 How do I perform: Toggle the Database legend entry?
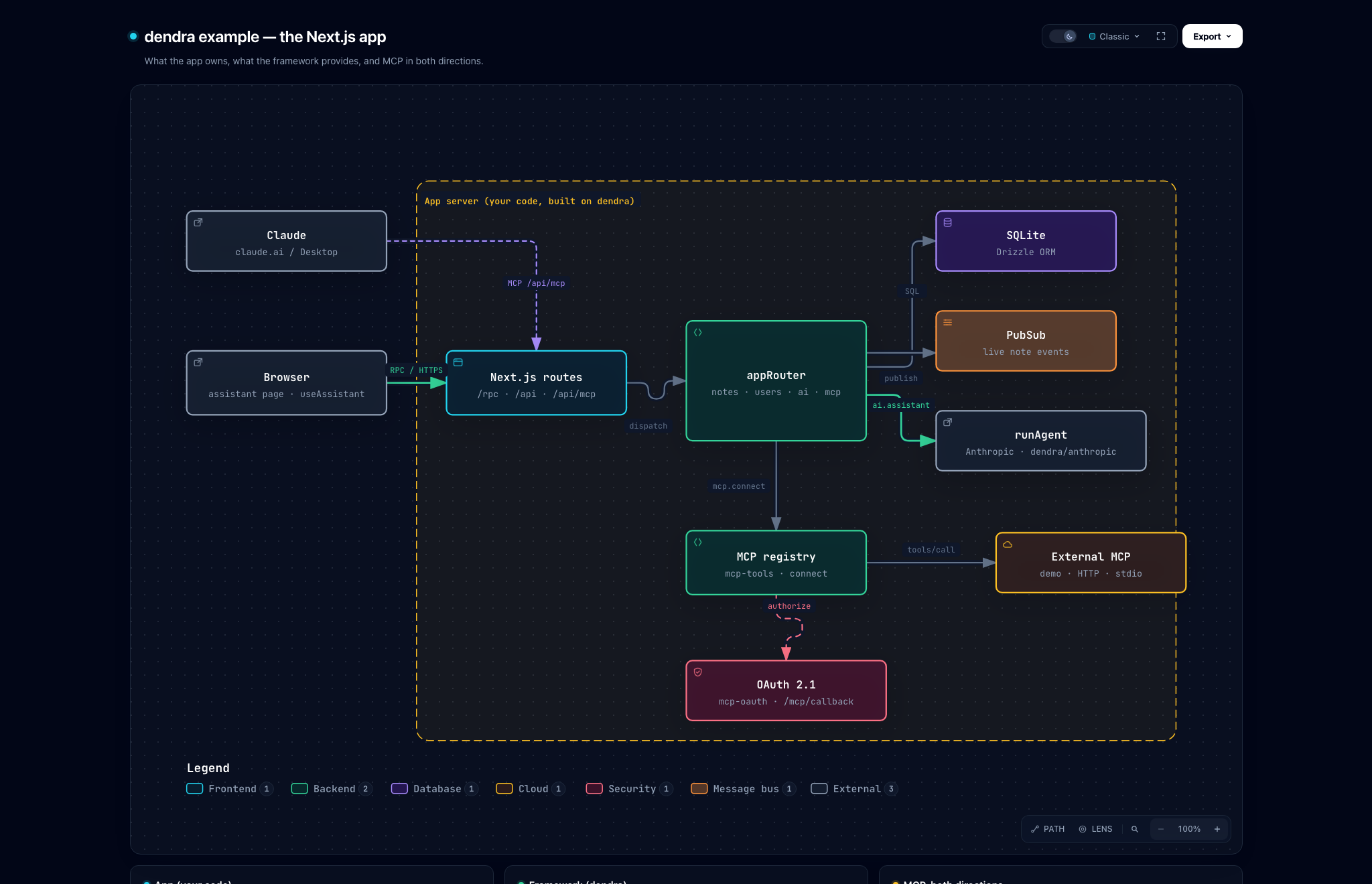point(435,789)
